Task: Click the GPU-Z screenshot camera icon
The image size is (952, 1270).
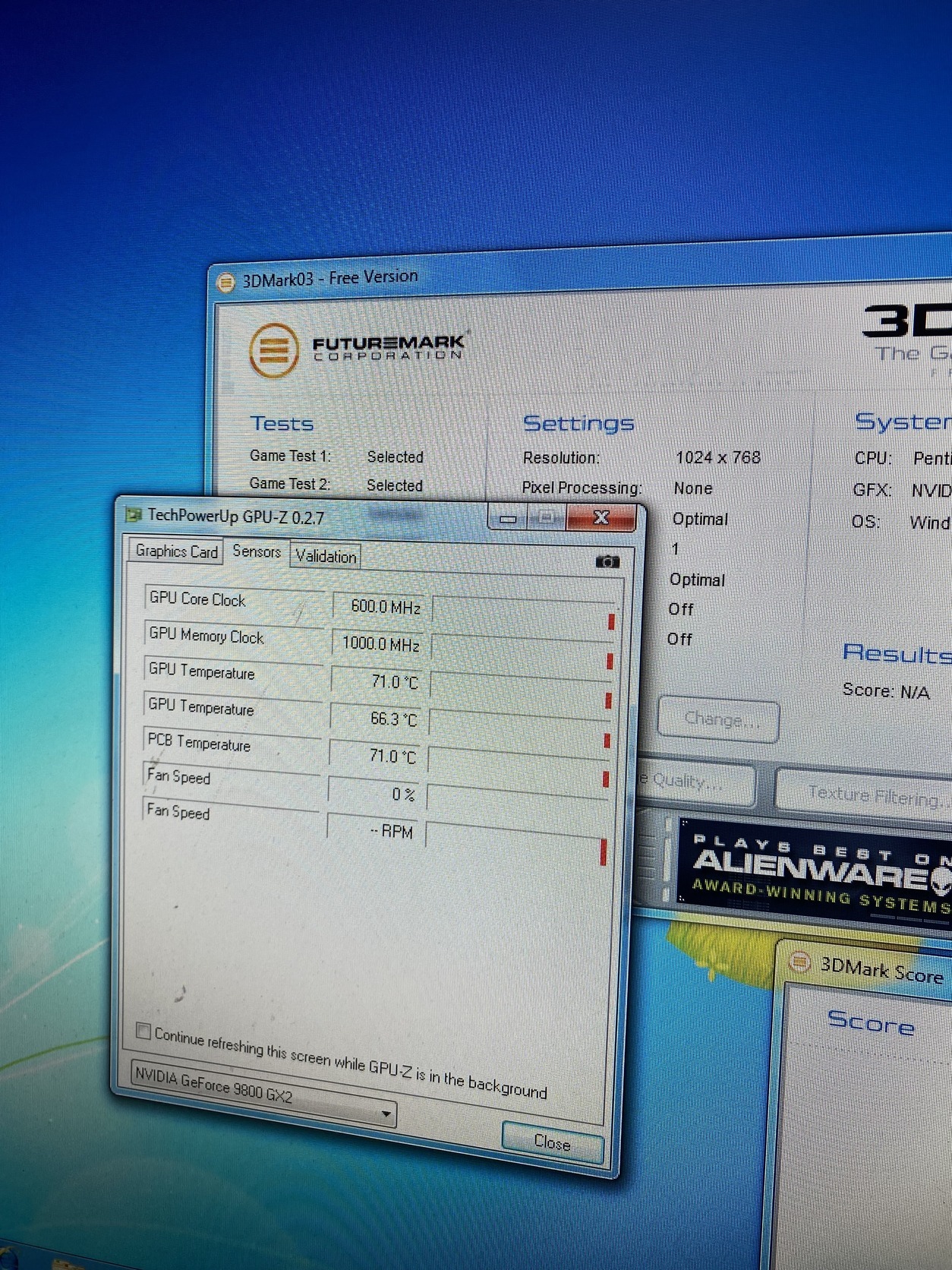Action: pos(607,562)
